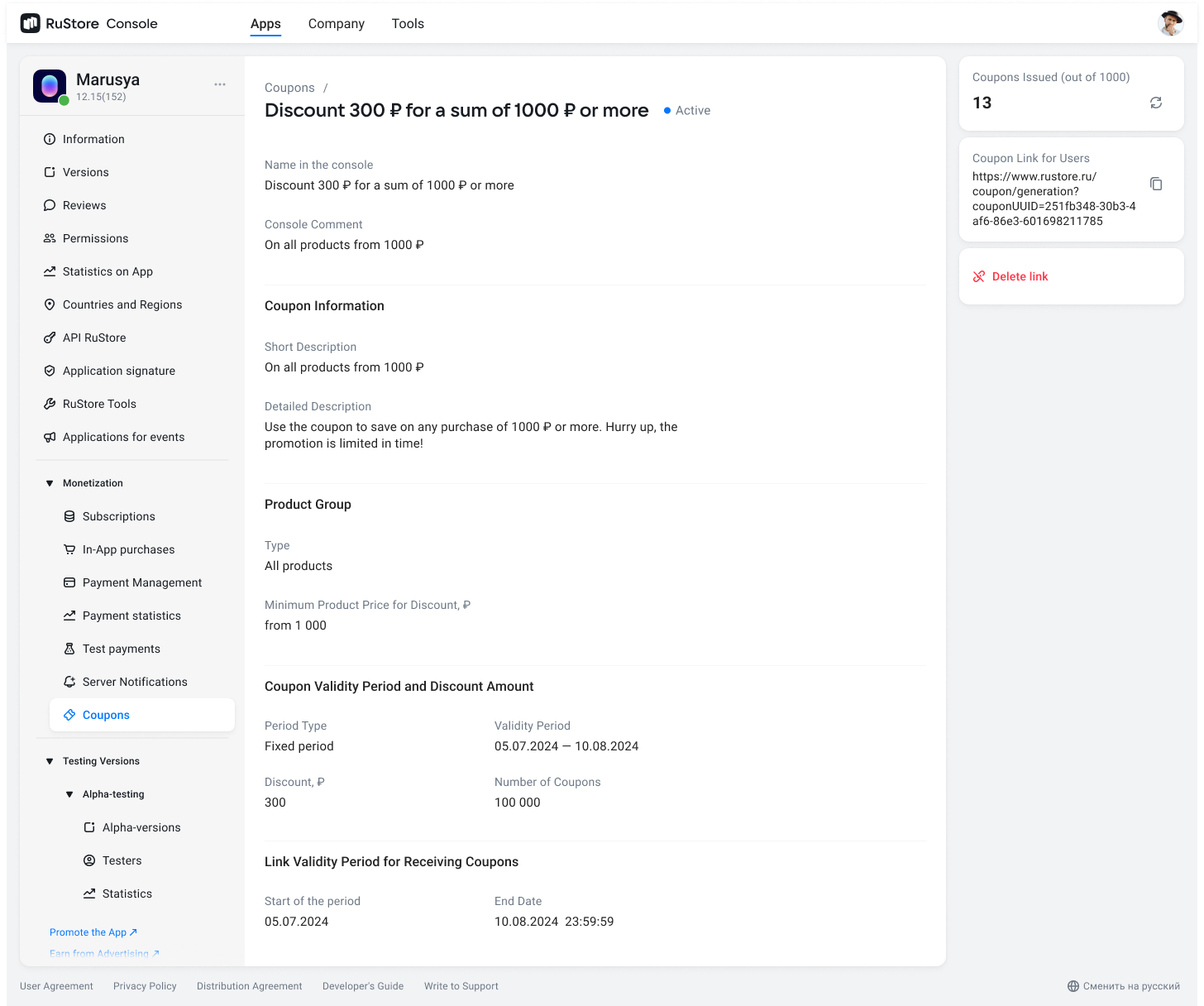Viewport: 1204px width, 1006px height.
Task: Click the user profile avatar
Action: point(1171,24)
